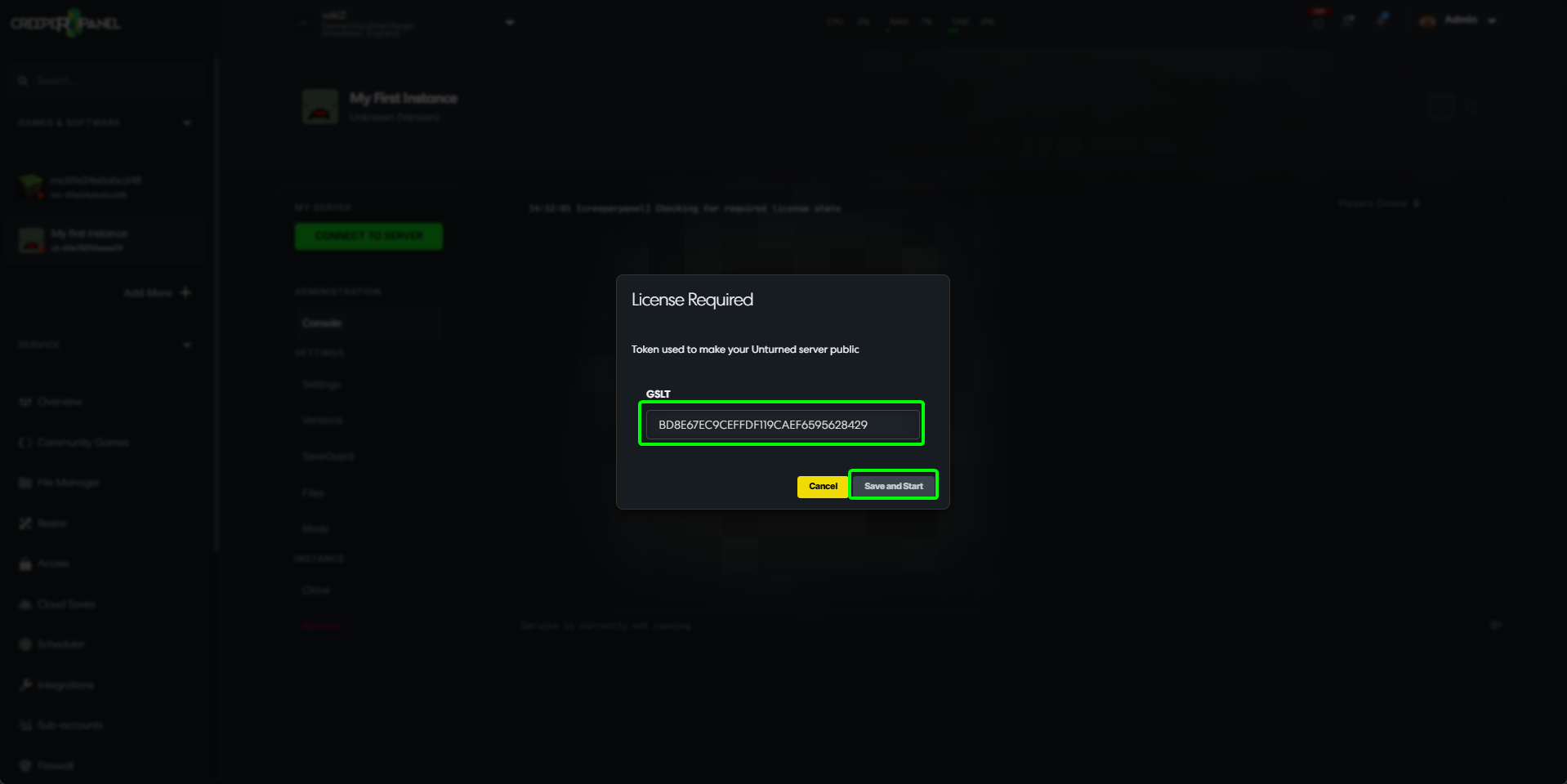Click the Access lock icon
1567x784 pixels.
(25, 563)
